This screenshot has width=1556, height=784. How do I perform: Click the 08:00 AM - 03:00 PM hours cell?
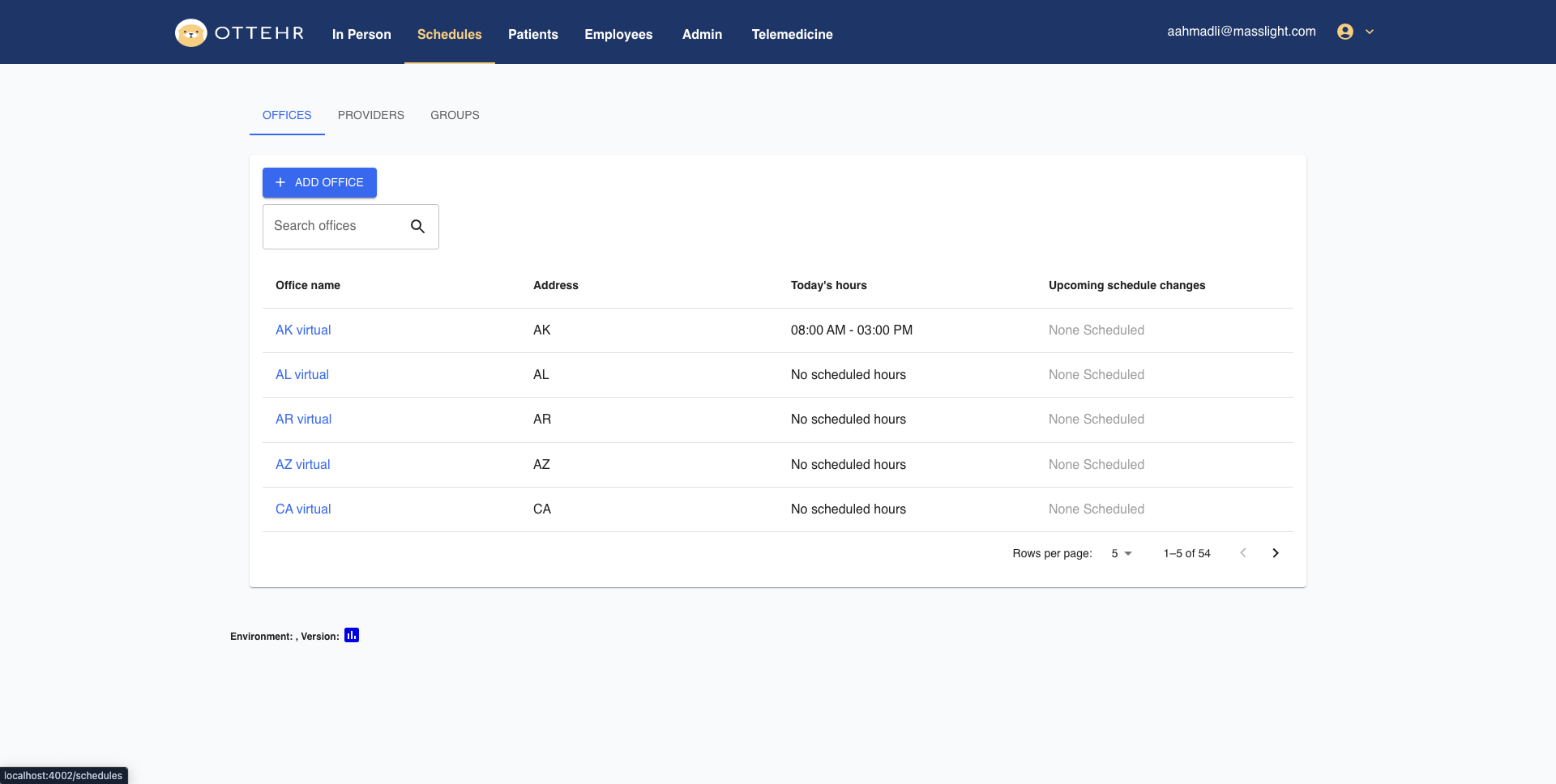click(x=852, y=330)
